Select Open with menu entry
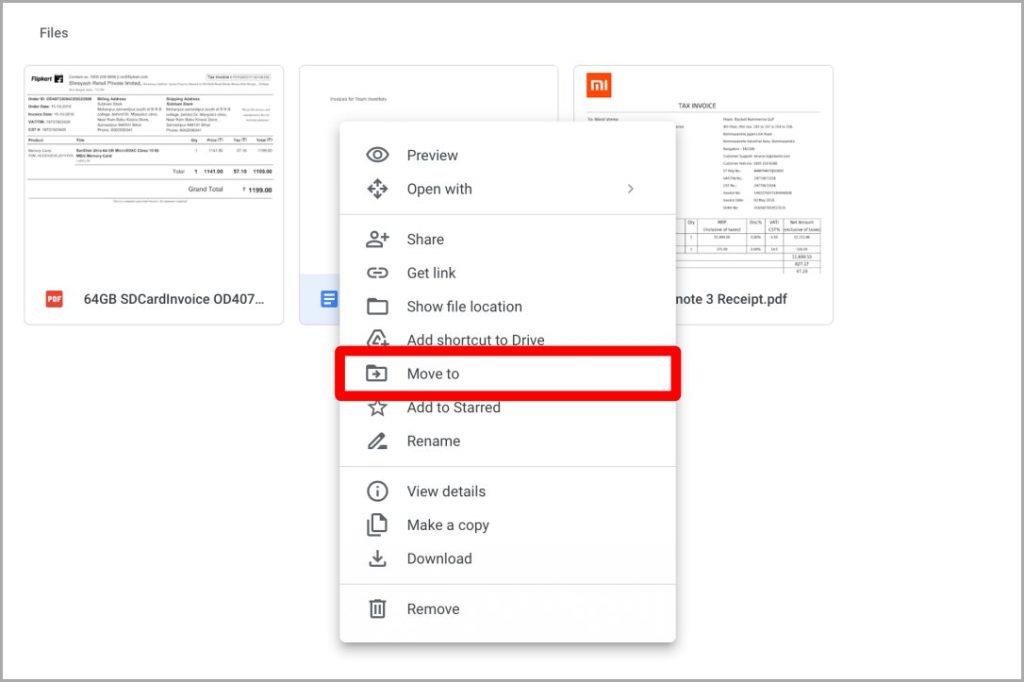Image resolution: width=1024 pixels, height=682 pixels. [507, 189]
